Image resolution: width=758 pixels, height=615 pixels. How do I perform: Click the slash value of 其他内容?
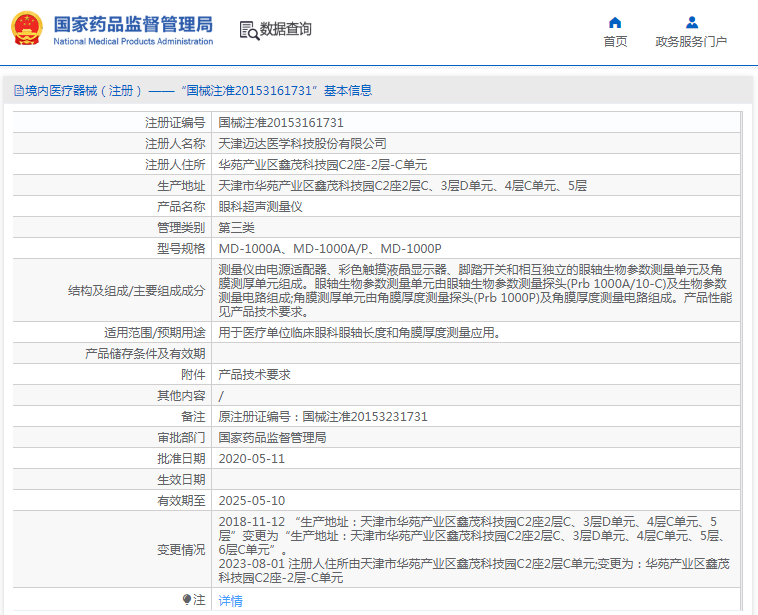[x=221, y=396]
